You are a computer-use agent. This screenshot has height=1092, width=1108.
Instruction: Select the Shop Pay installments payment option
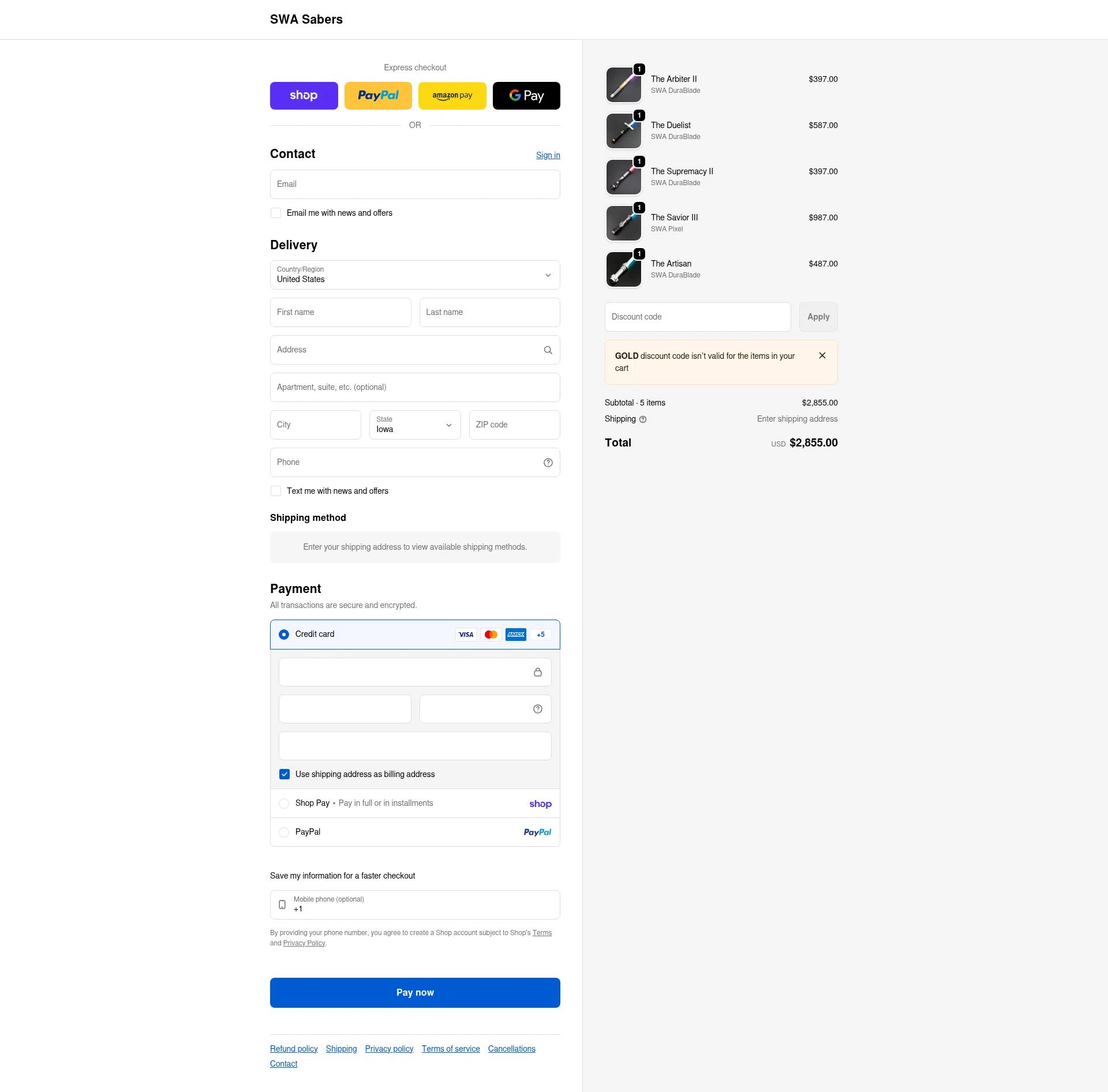click(x=284, y=803)
